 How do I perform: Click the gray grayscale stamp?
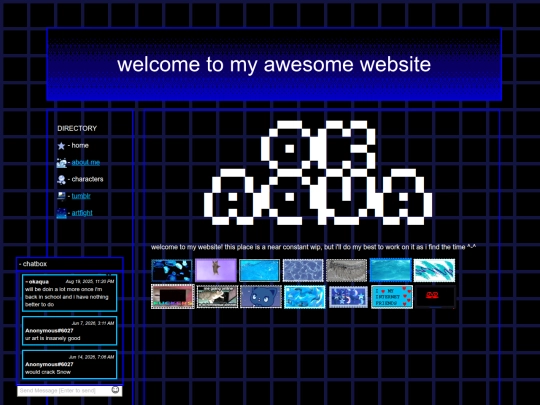click(x=346, y=270)
